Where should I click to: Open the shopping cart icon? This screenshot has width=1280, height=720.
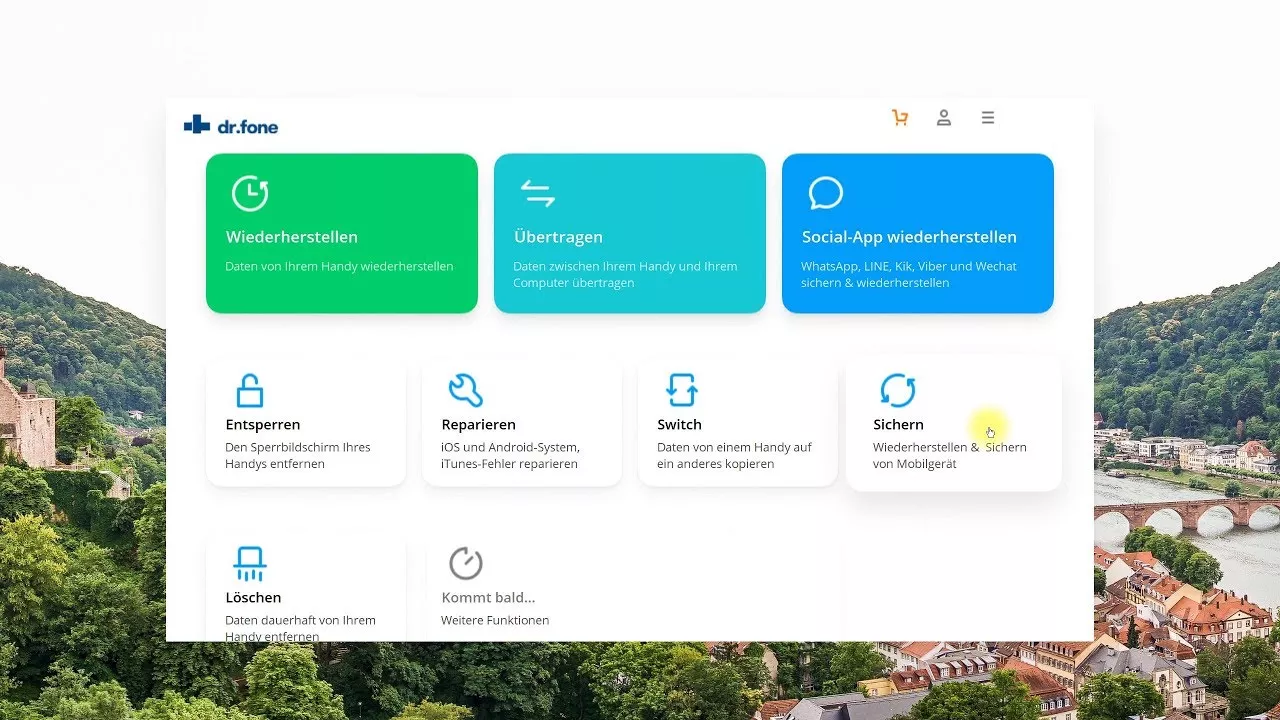click(900, 118)
